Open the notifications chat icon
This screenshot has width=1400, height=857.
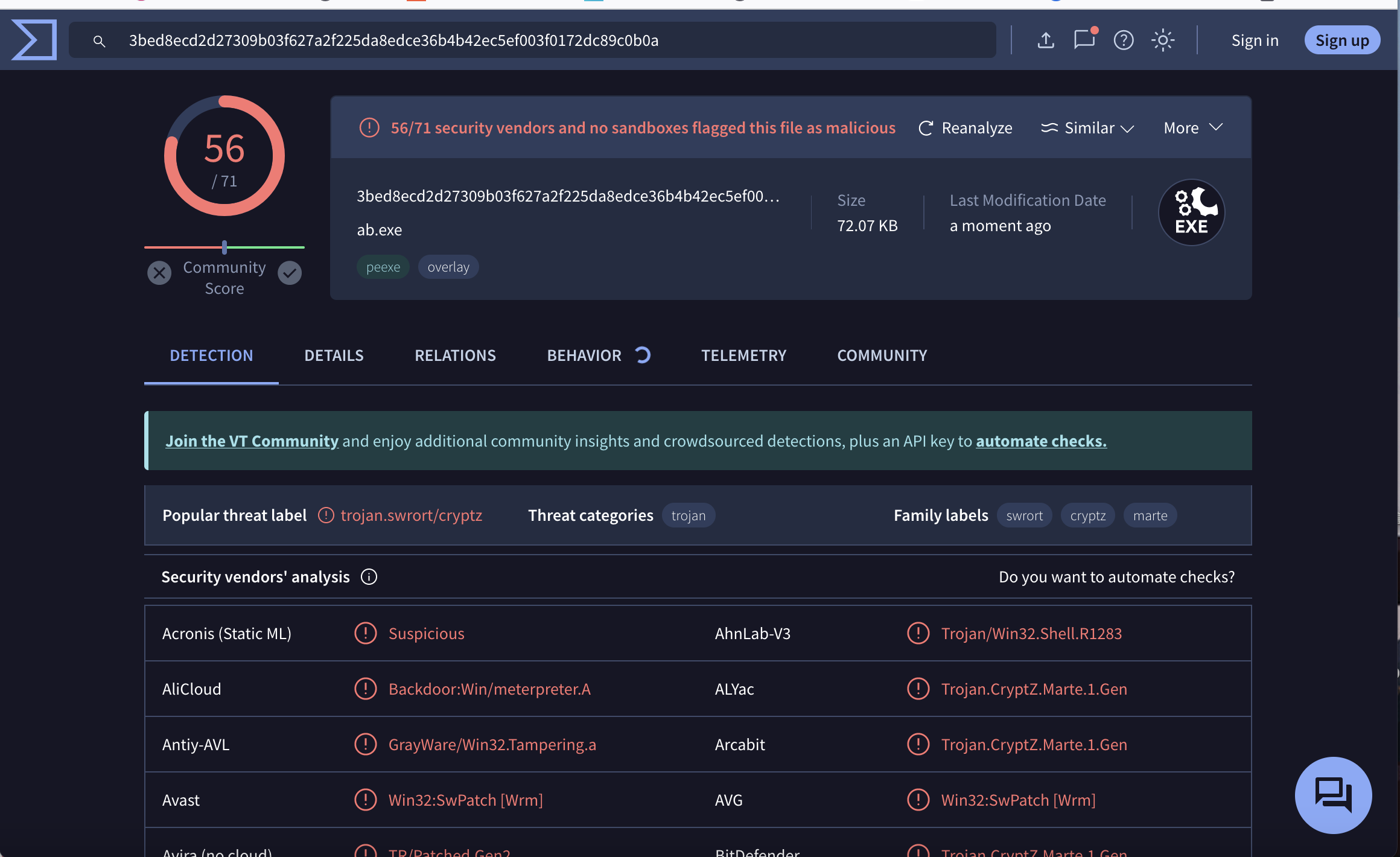(1084, 40)
